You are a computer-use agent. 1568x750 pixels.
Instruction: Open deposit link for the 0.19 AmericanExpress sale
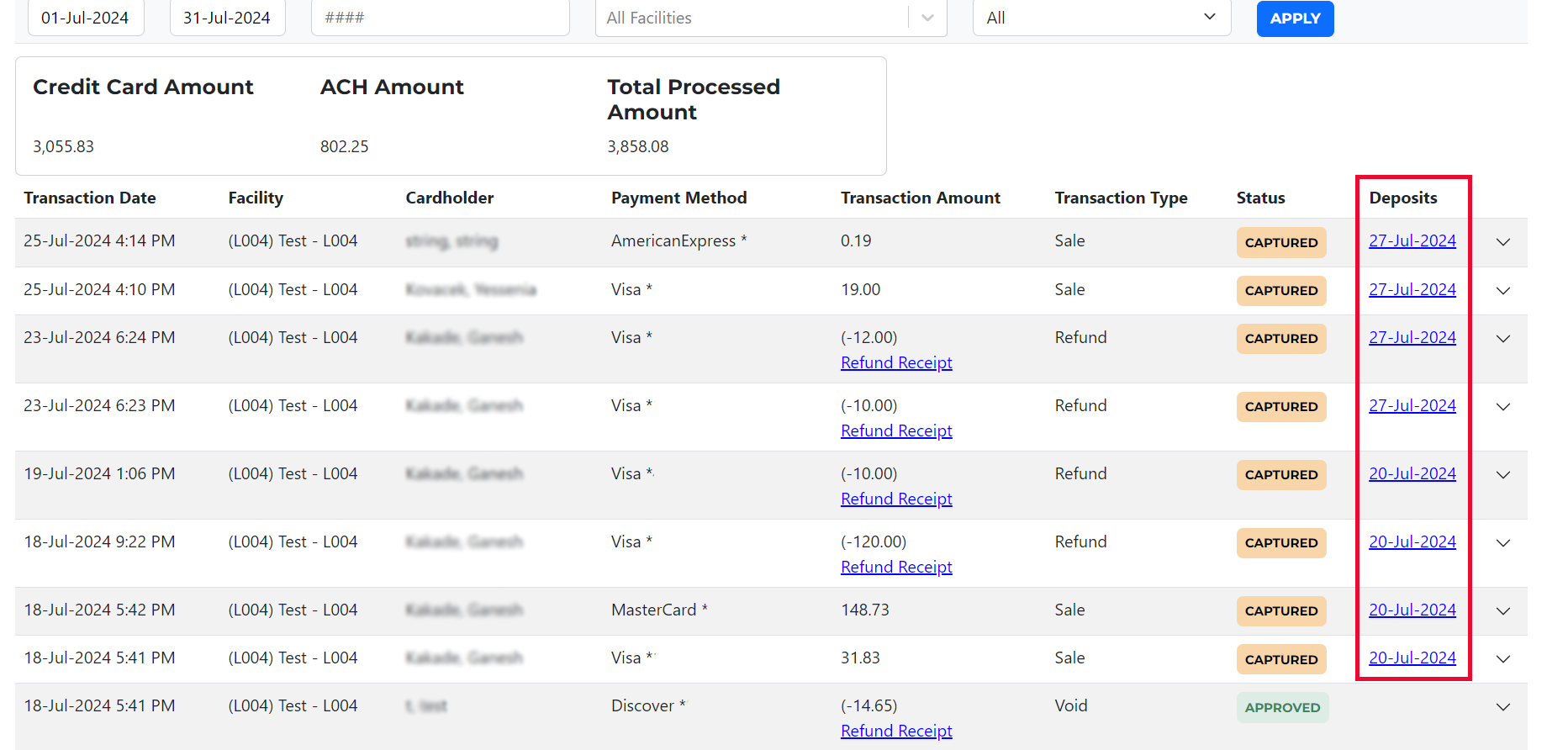coord(1412,241)
